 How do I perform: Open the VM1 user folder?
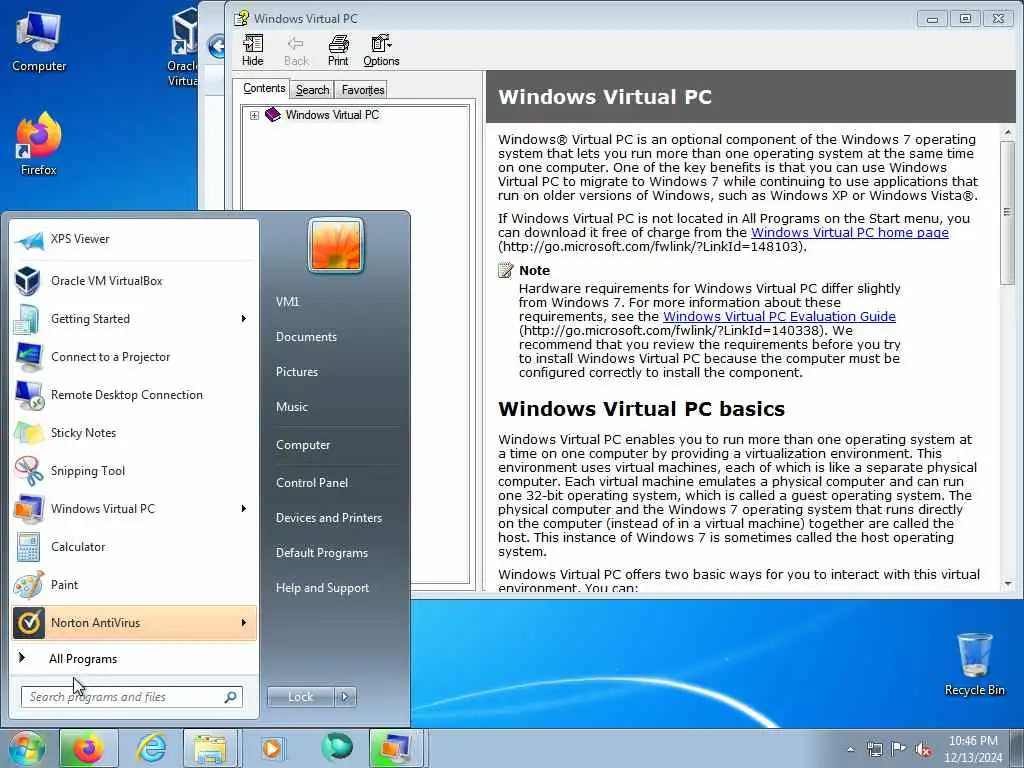(x=287, y=302)
